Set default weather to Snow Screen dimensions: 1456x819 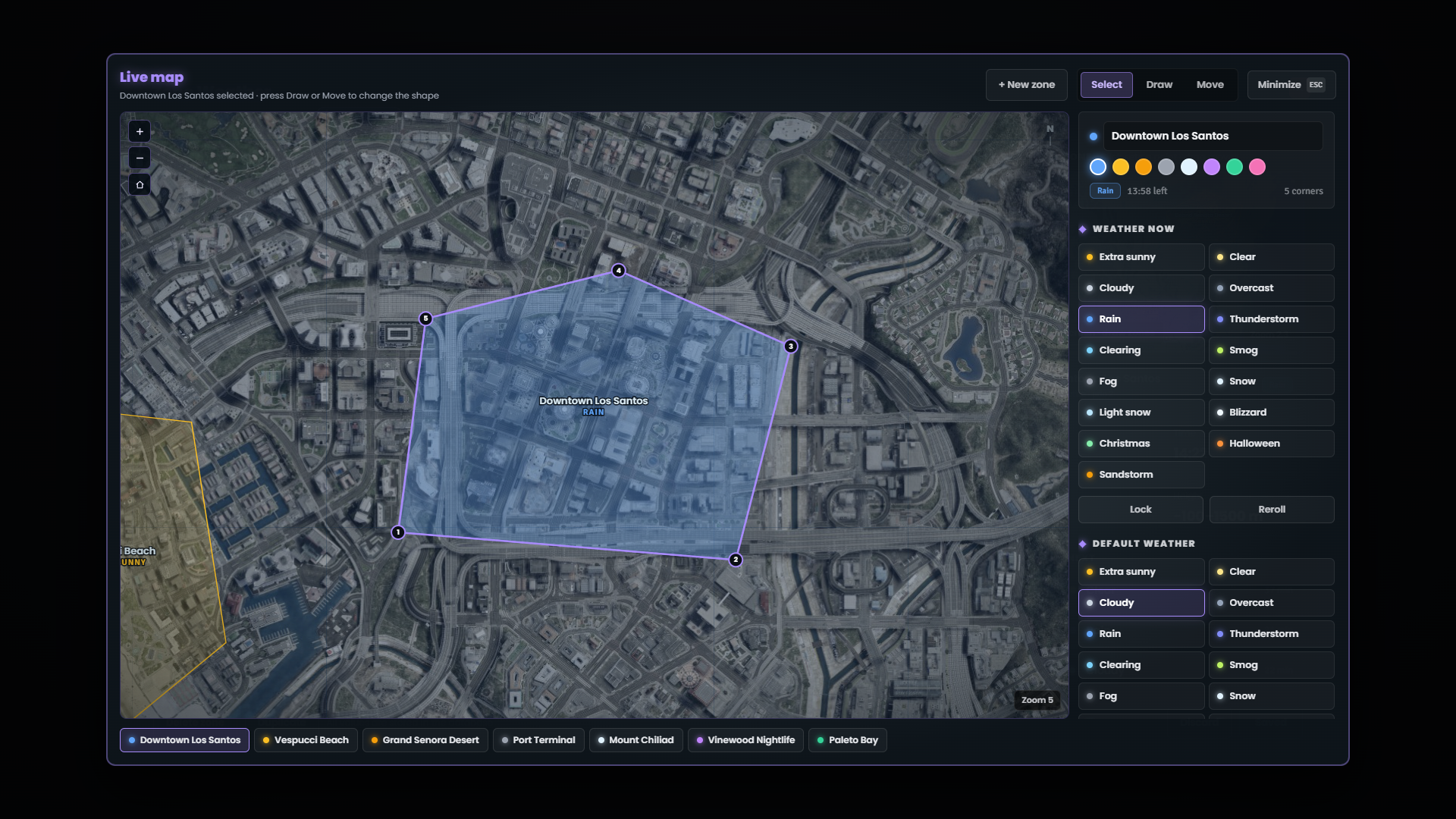pos(1272,696)
